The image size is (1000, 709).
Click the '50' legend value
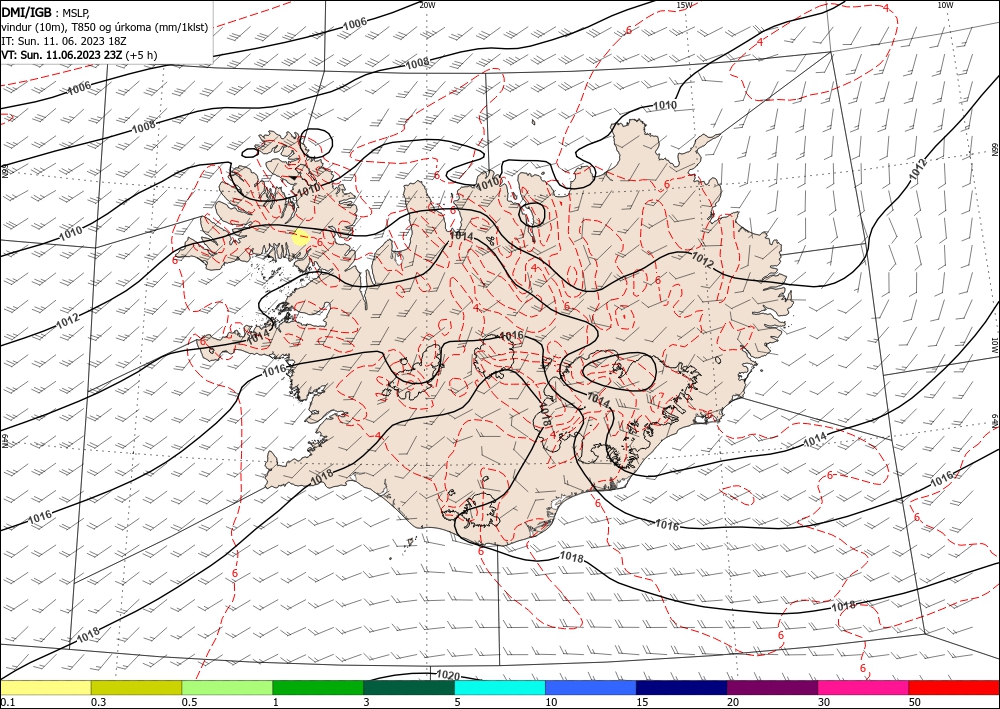[915, 702]
